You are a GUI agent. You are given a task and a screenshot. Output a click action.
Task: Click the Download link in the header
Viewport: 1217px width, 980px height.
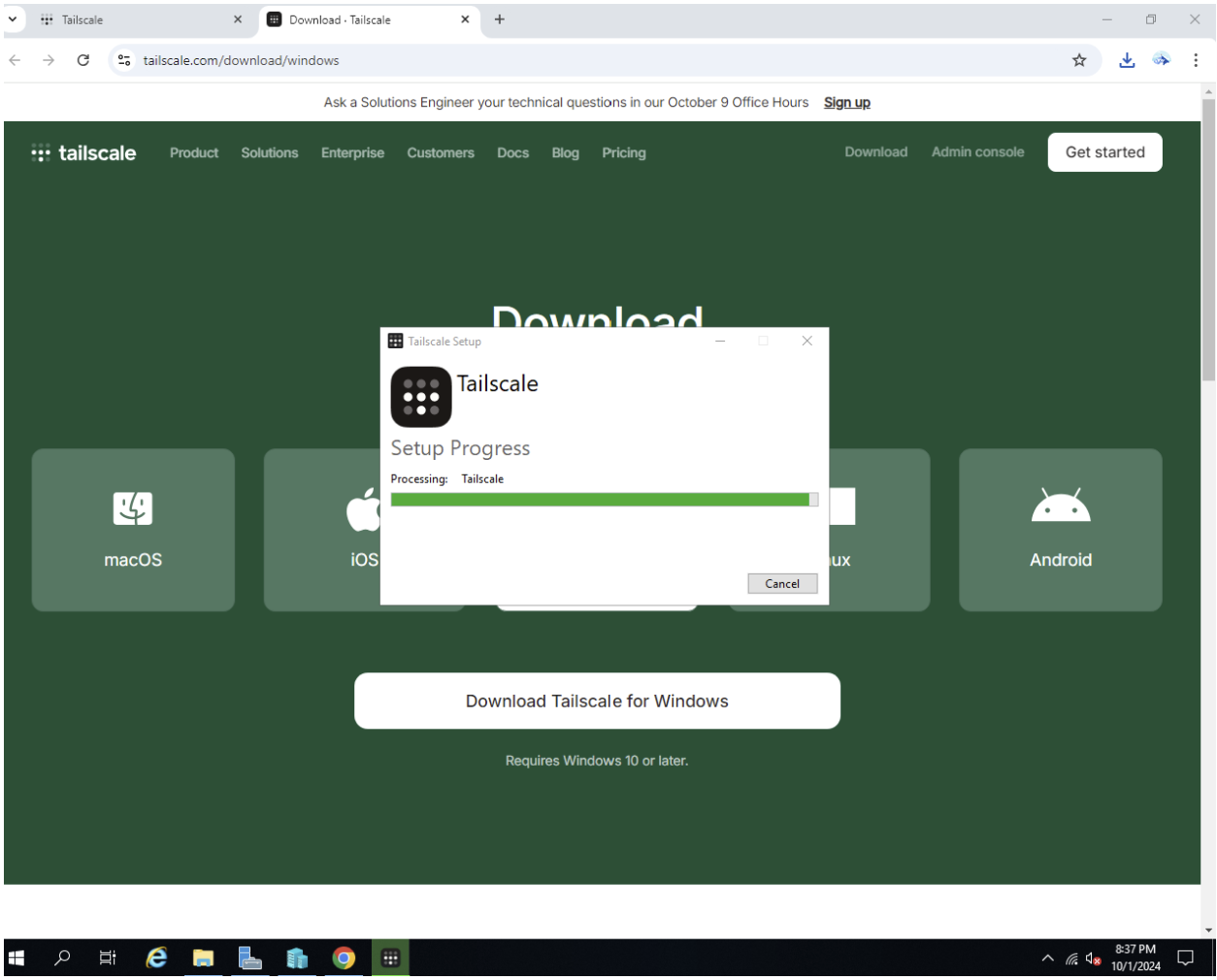point(876,151)
